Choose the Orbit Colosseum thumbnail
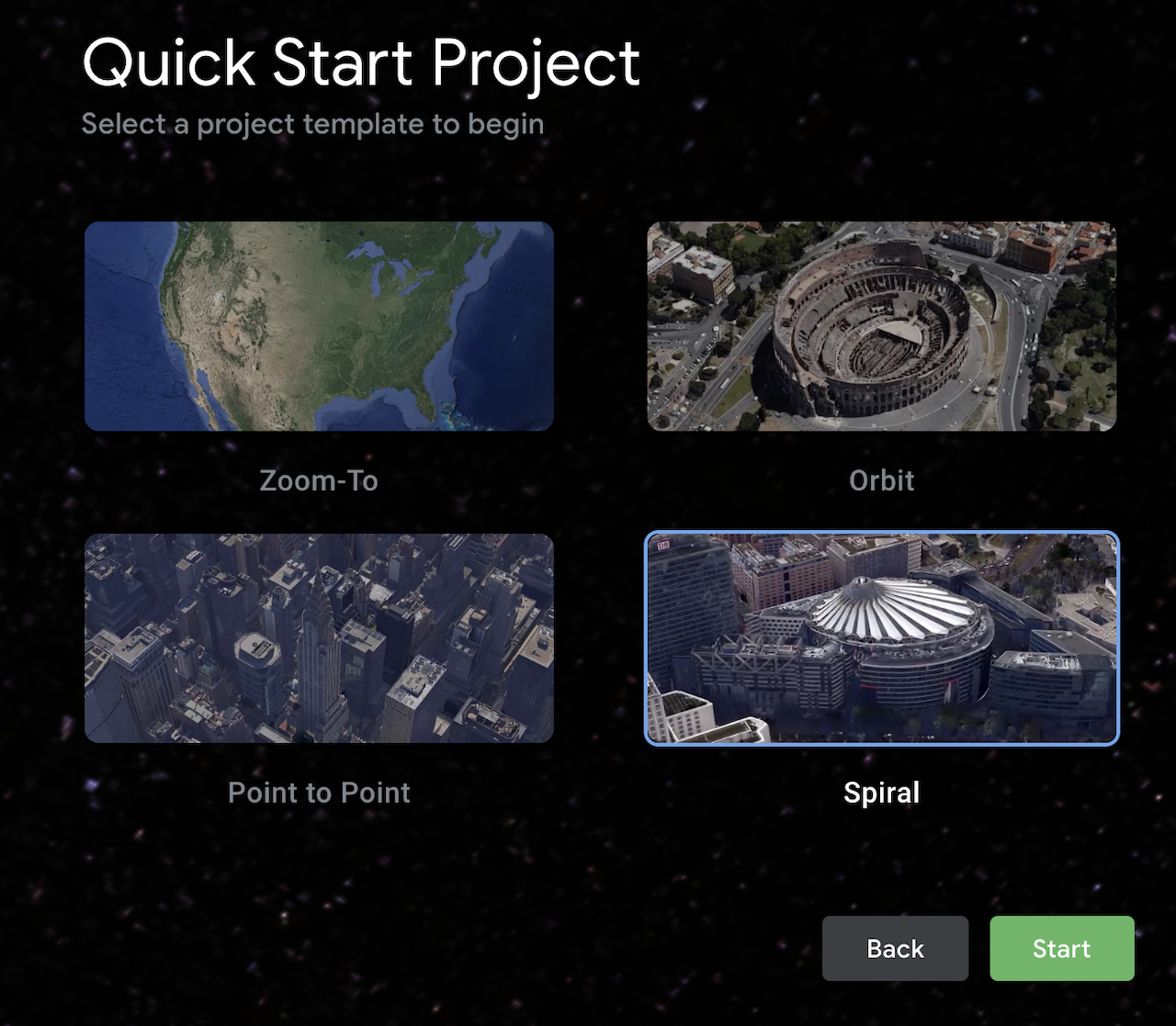The height and width of the screenshot is (1026, 1176). 882,326
